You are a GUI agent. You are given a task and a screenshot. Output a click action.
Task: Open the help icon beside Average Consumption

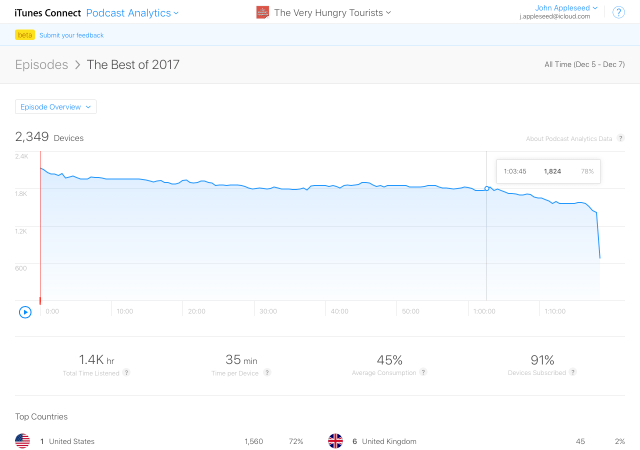click(x=423, y=372)
